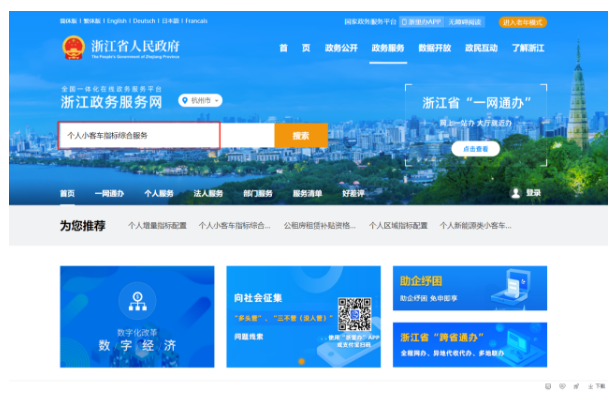This screenshot has height=397, width=614.
Task: Click the orange 搜索 search button
Action: point(301,135)
